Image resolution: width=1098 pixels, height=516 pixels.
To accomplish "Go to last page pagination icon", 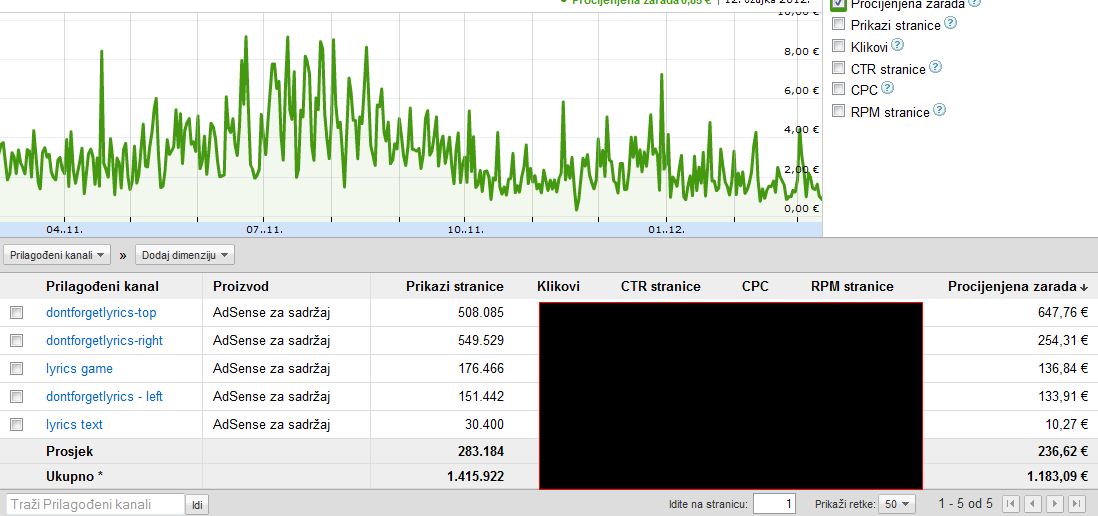I will (x=1076, y=503).
